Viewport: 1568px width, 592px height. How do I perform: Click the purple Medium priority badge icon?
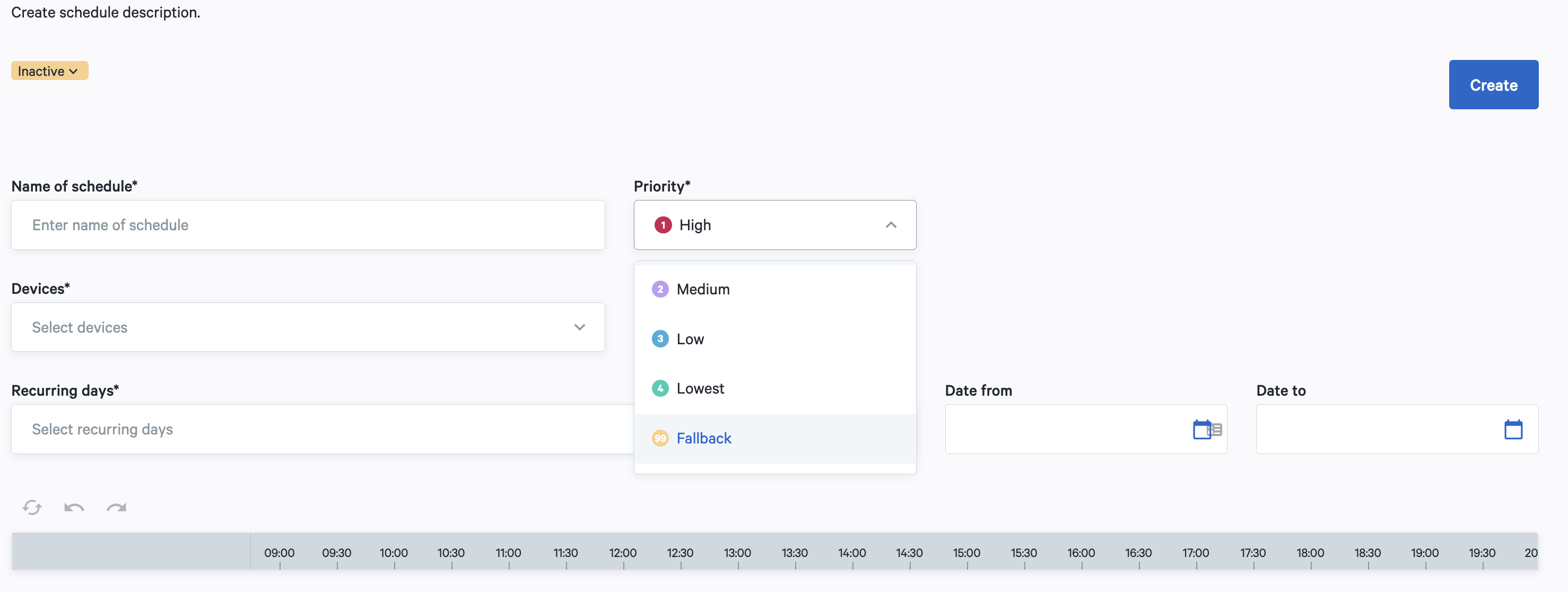pyautogui.click(x=660, y=288)
